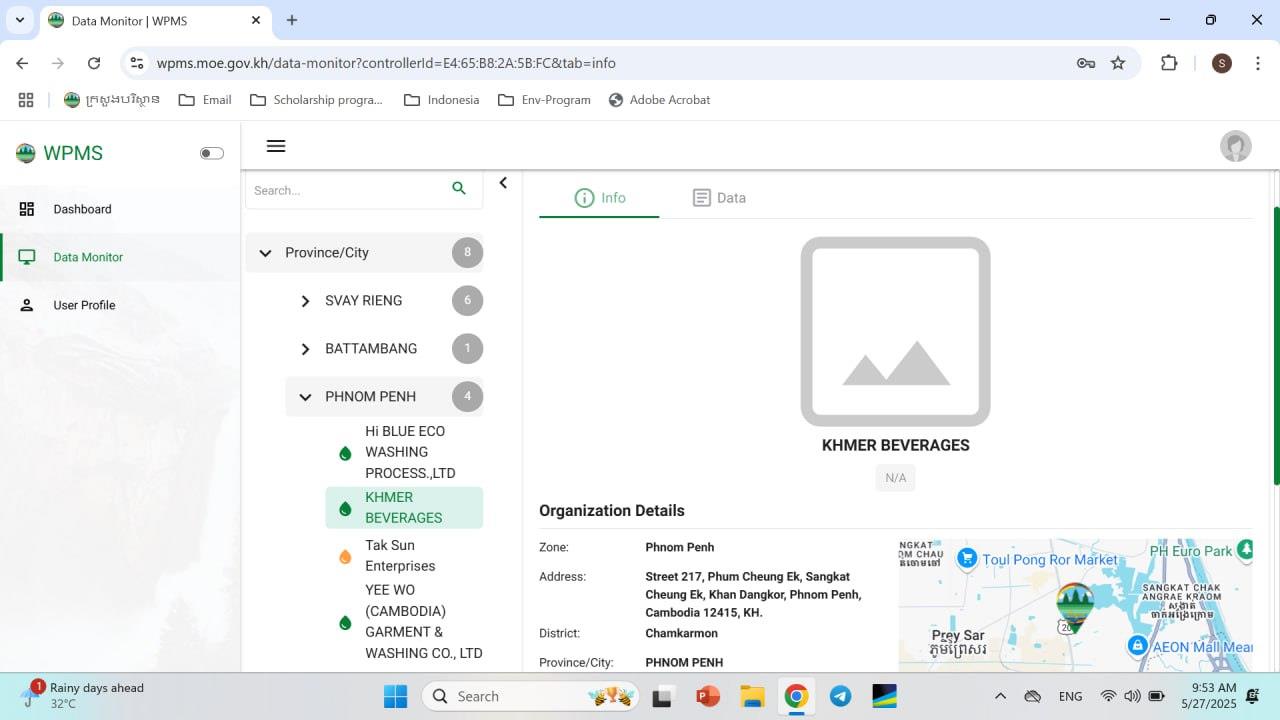Open the Chrome apps grid icon
1280x720 pixels.
[x=26, y=100]
